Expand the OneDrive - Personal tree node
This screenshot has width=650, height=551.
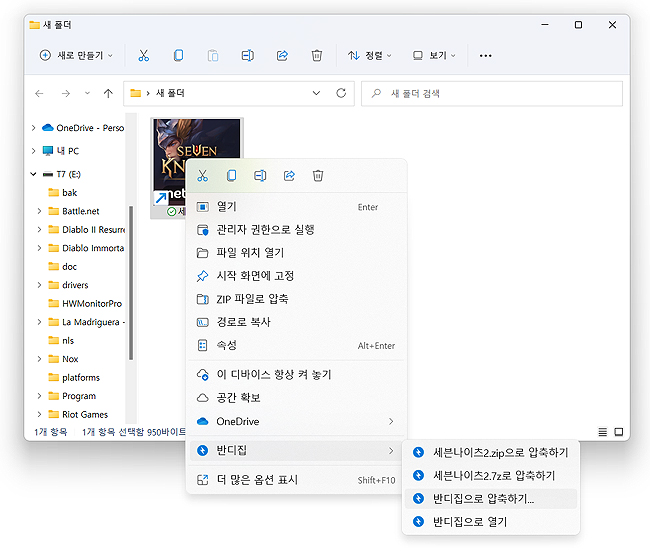[34, 128]
